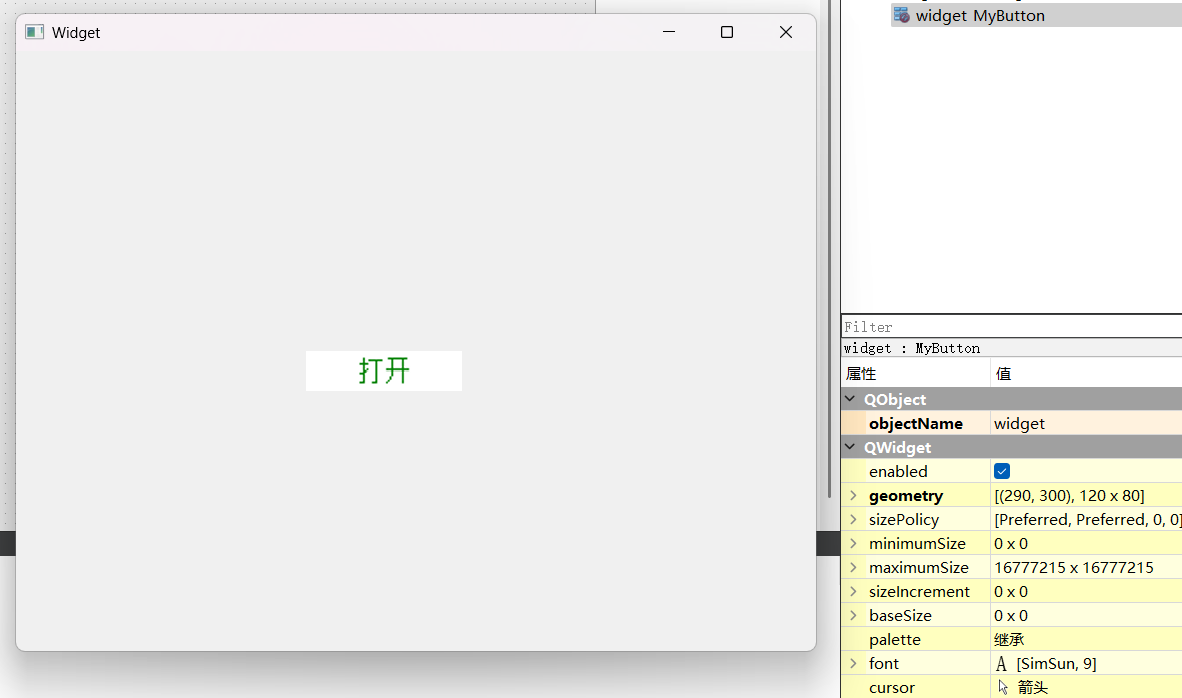Collapse the QWidget property group

coord(850,447)
